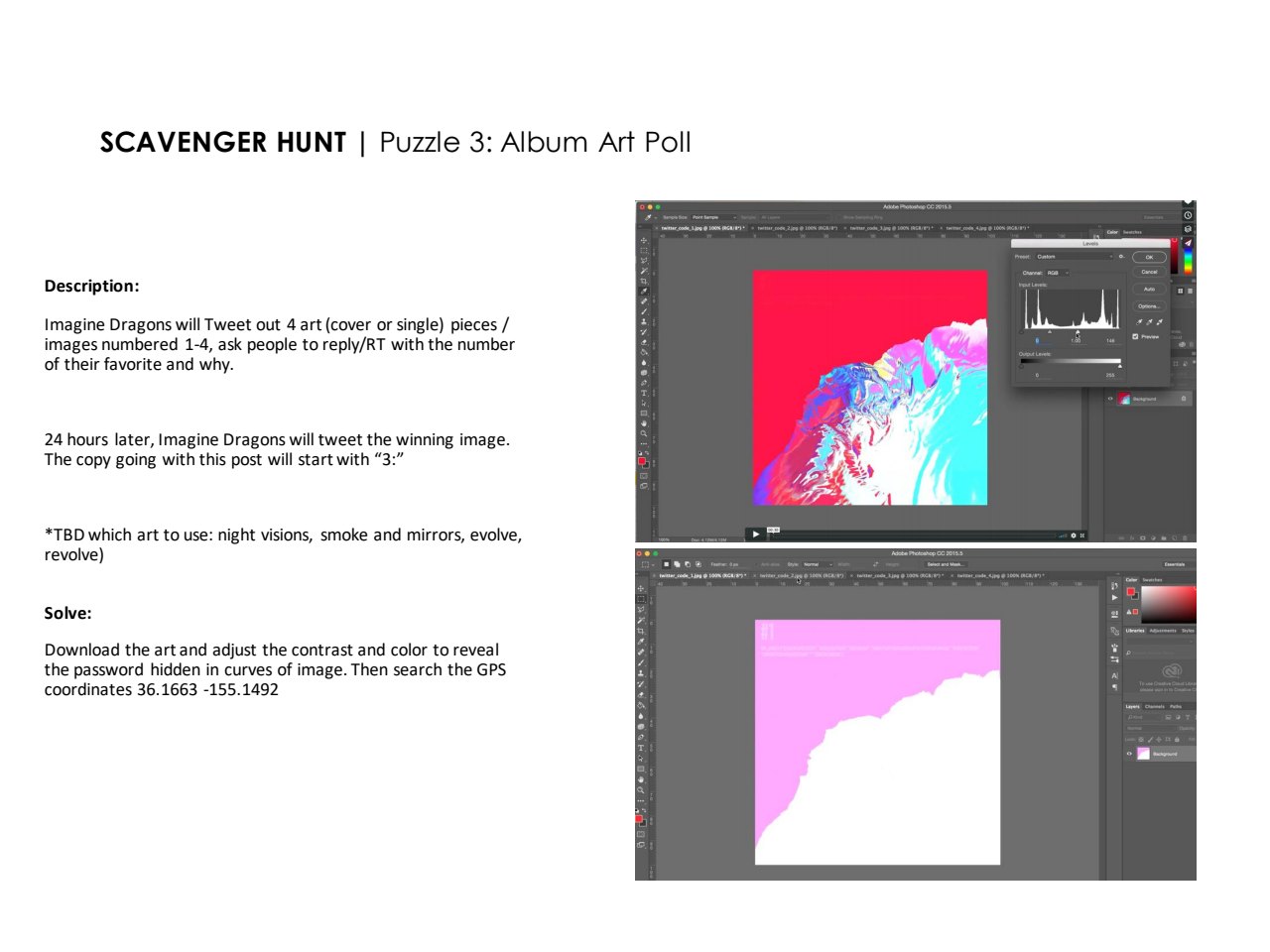Select the Path Selection tool in lower screenshot
The height and width of the screenshot is (952, 1270).
click(x=641, y=759)
